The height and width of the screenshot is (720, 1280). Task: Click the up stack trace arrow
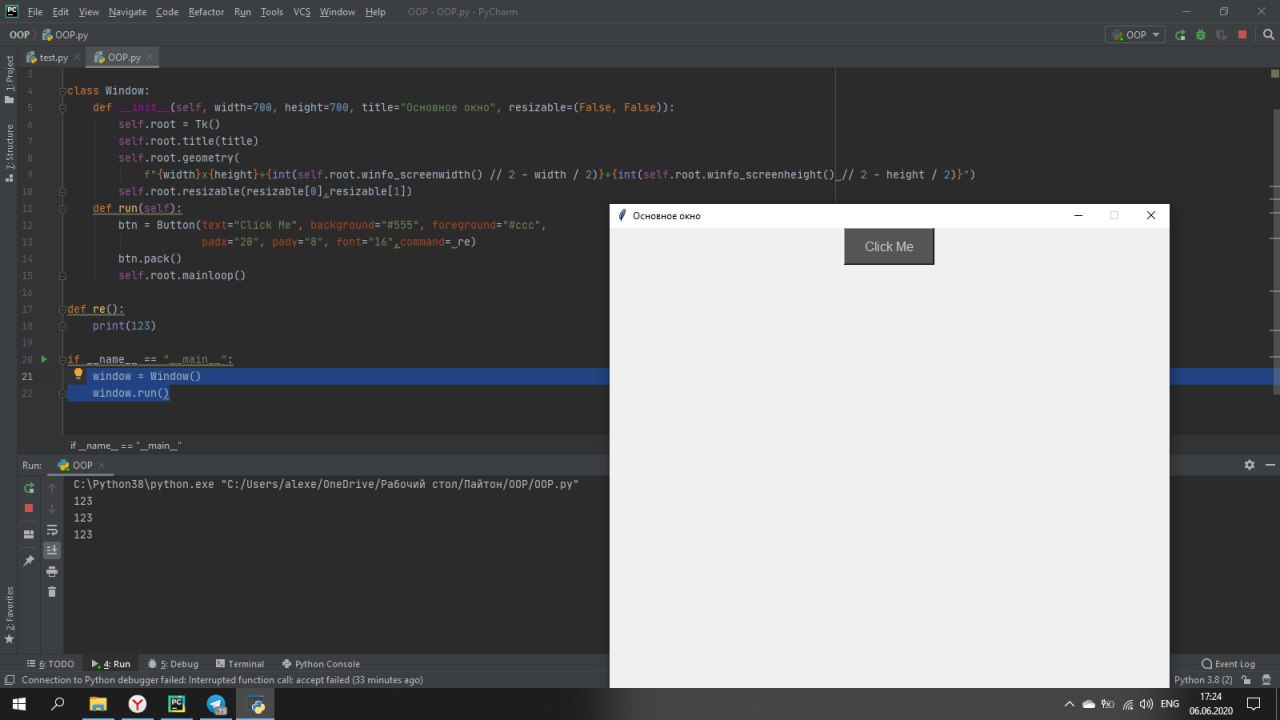click(x=52, y=488)
